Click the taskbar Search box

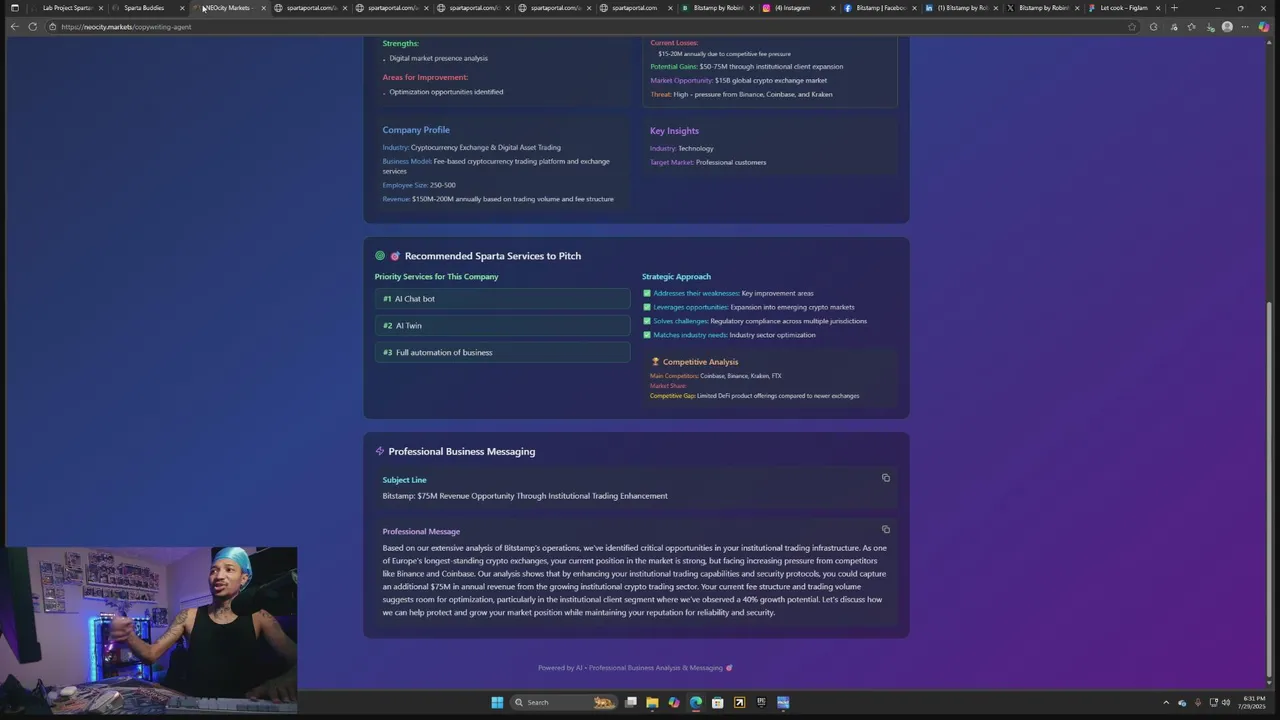(x=566, y=702)
